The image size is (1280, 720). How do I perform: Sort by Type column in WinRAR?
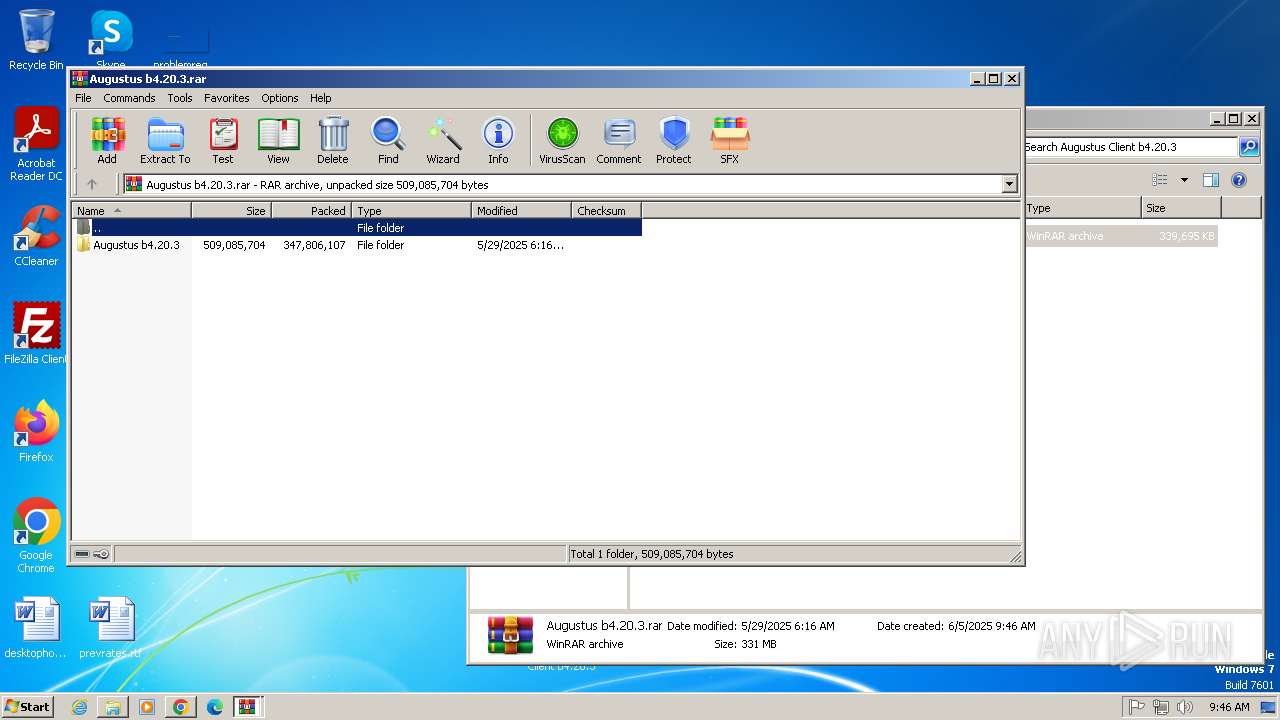pyautogui.click(x=411, y=210)
